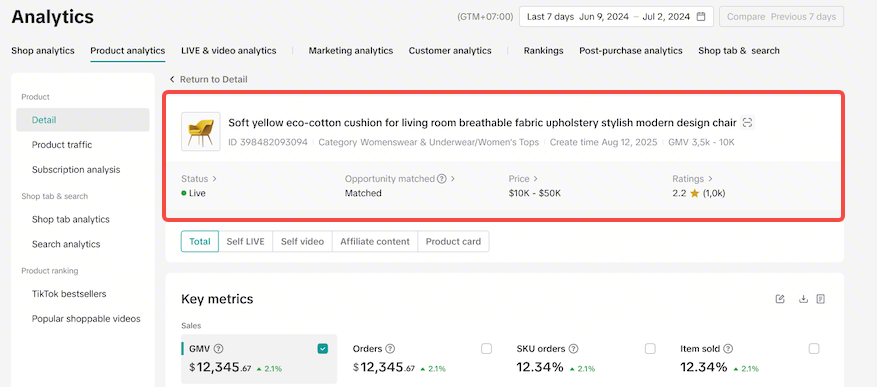The image size is (877, 387).
Task: Expand the Price details chevron
Action: tap(535, 179)
